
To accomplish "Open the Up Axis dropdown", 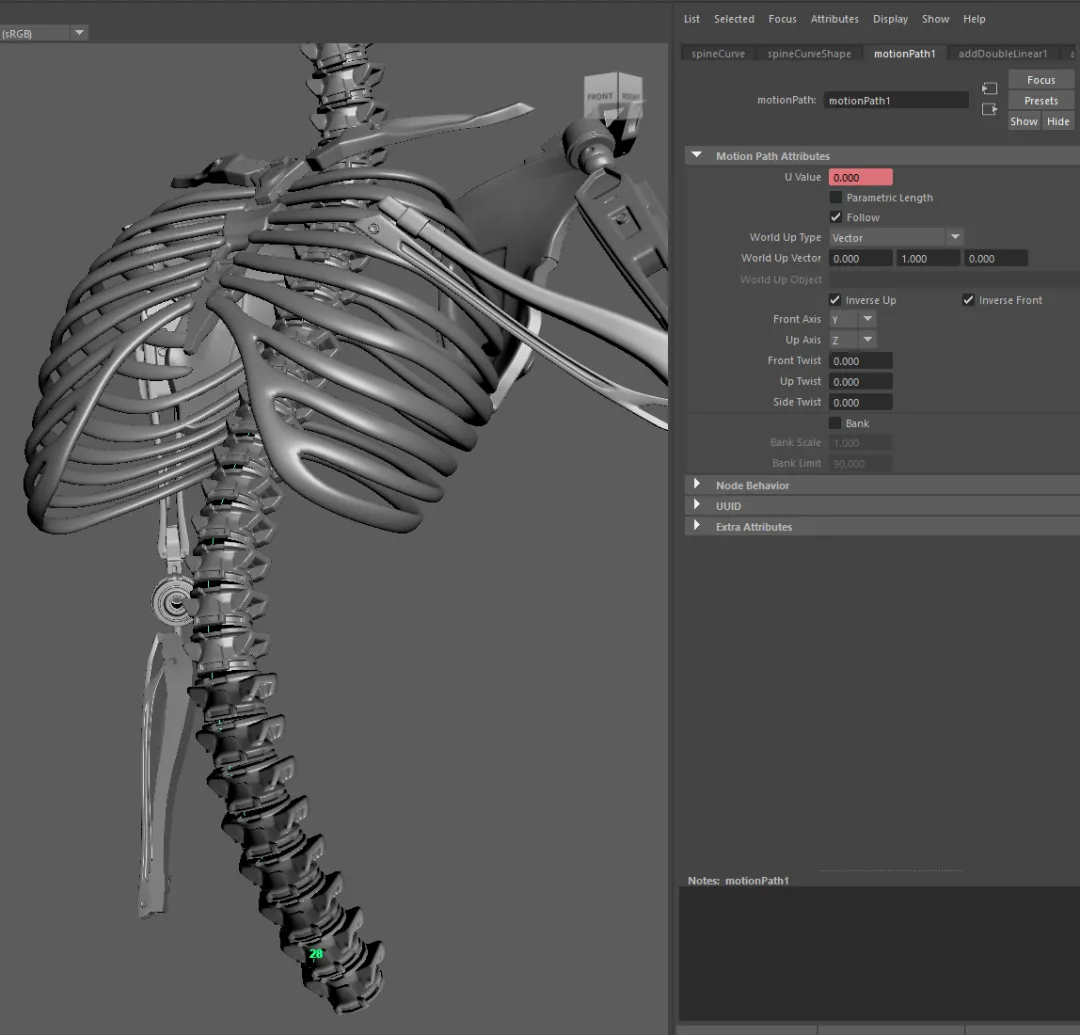I will 852,339.
